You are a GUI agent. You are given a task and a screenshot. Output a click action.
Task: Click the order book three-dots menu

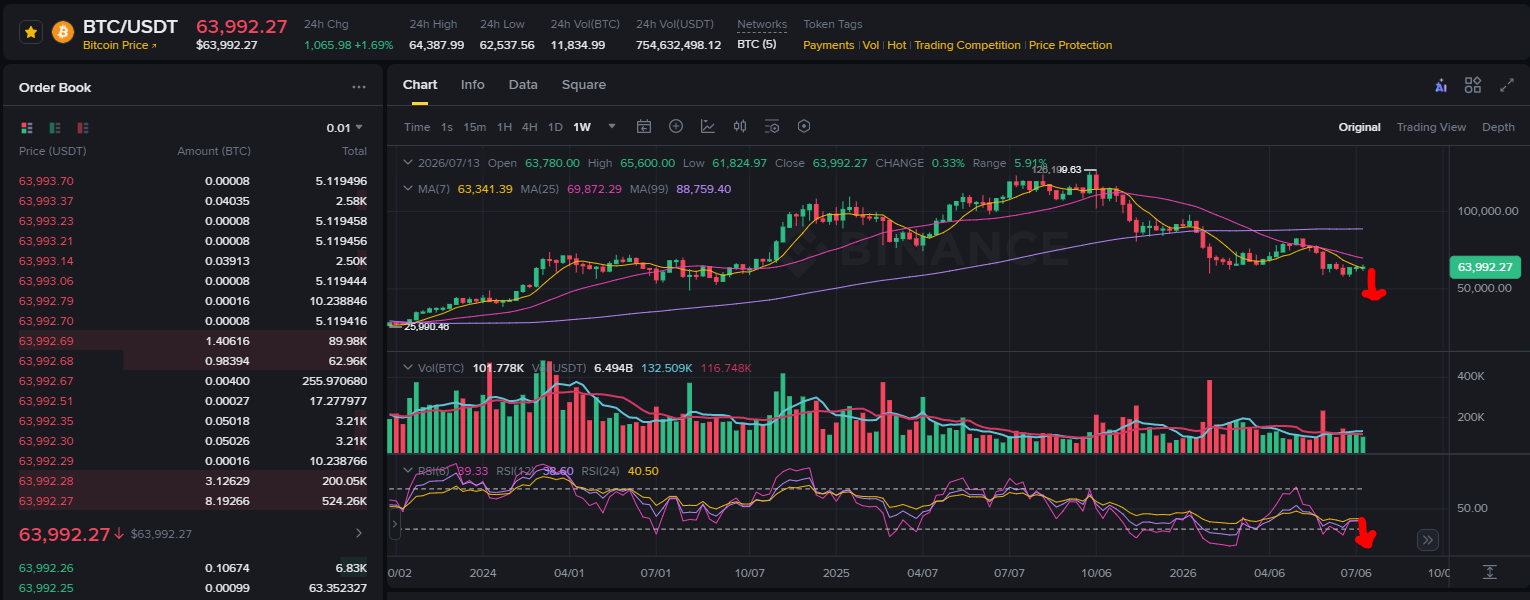coord(359,87)
